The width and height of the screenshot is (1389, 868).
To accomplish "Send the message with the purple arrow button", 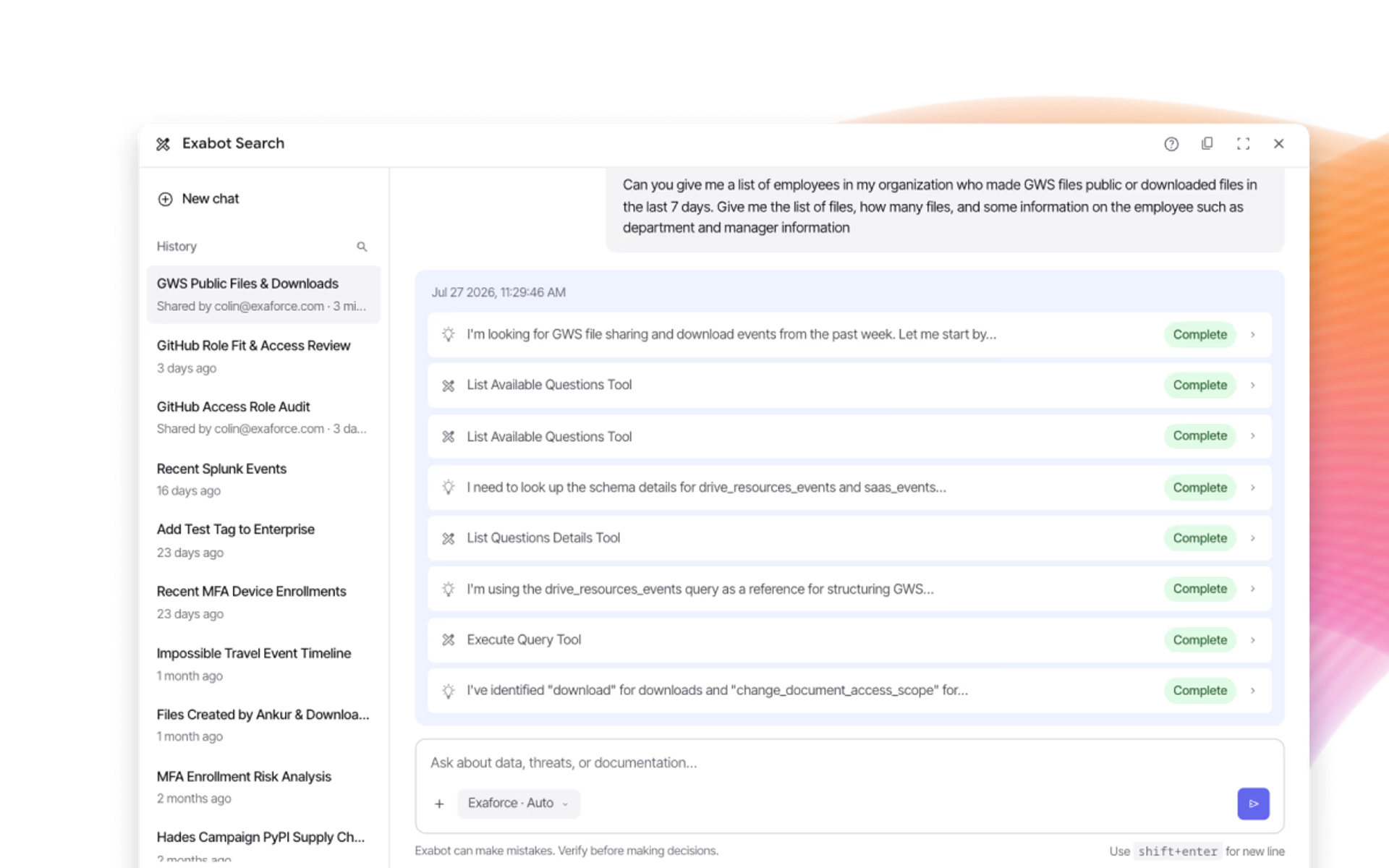I will coord(1253,804).
